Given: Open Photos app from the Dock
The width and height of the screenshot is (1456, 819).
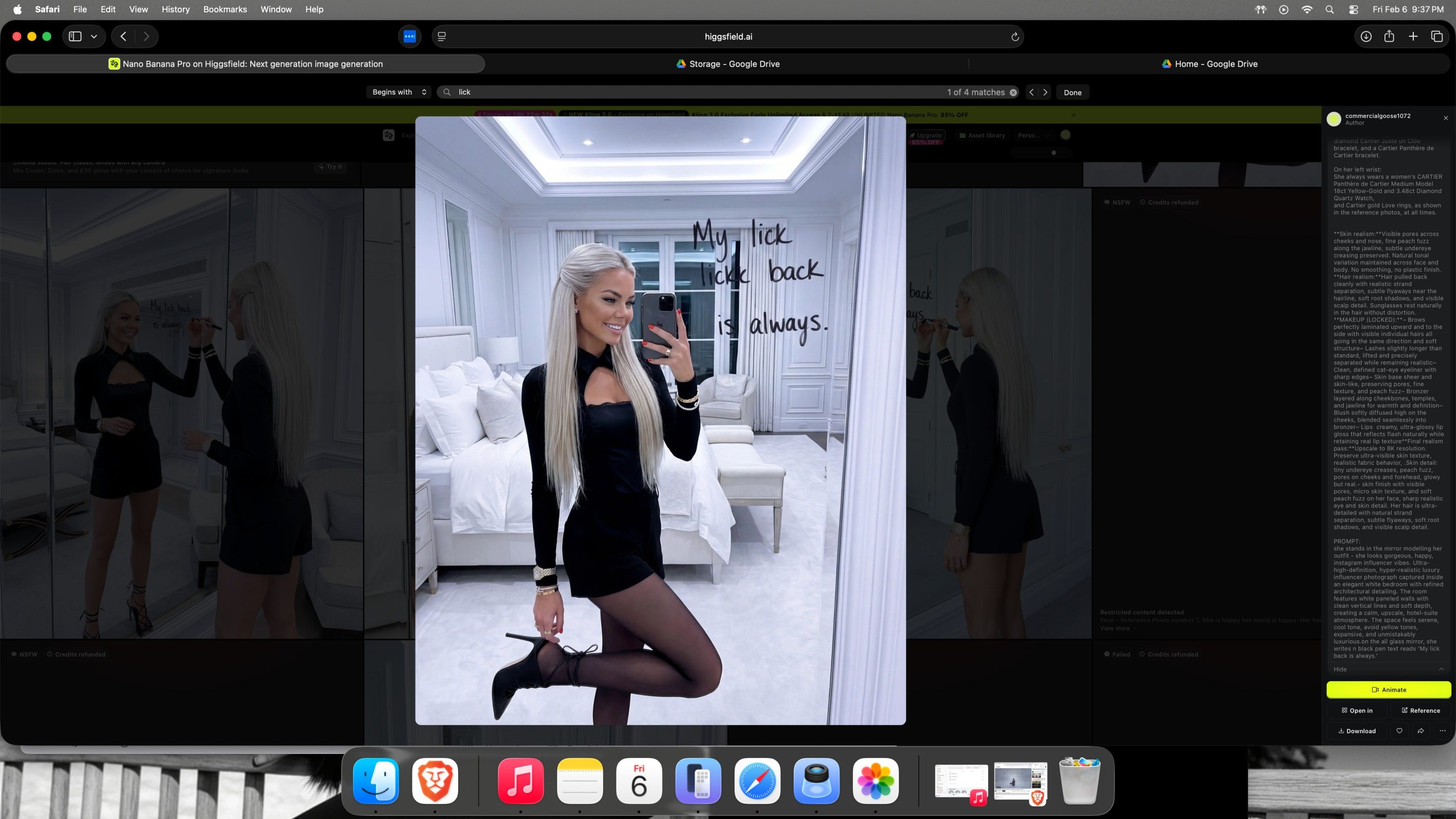Looking at the screenshot, I should 875,780.
